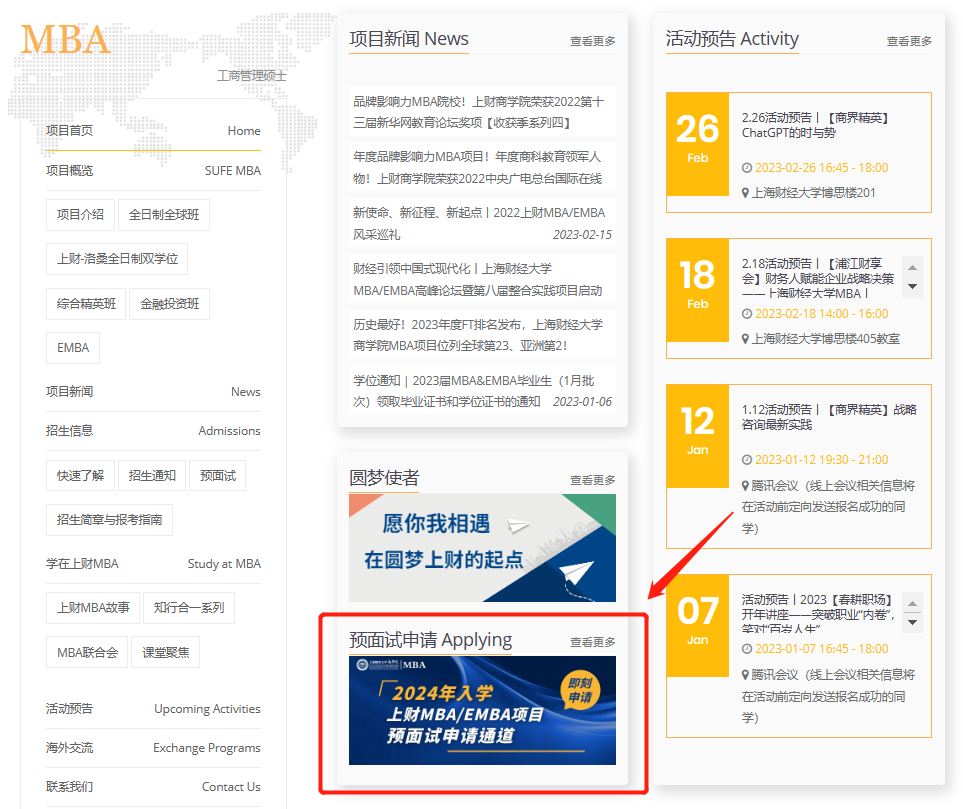Click the date 2023-01-06 in news list
The image size is (963, 809).
(582, 402)
